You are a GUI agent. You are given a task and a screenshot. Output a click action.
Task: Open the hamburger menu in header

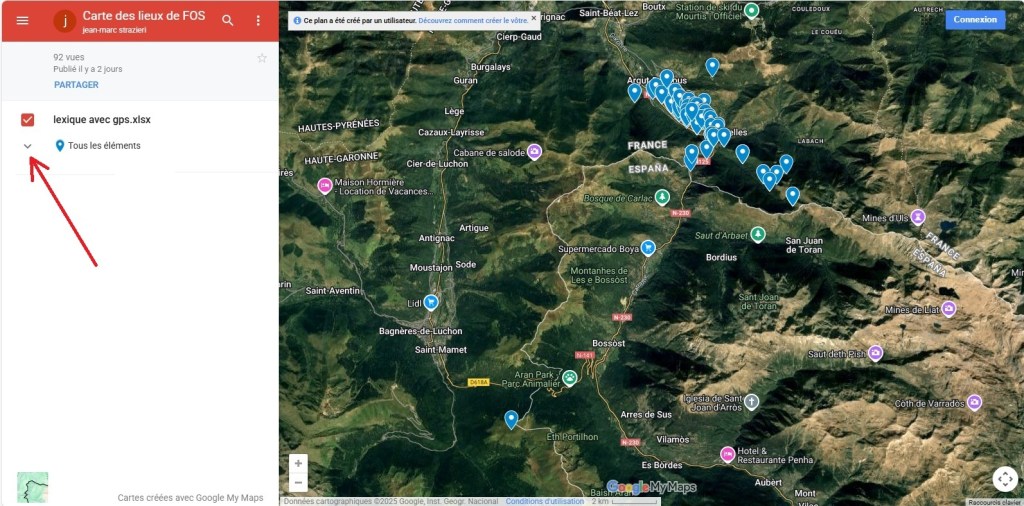tap(22, 20)
